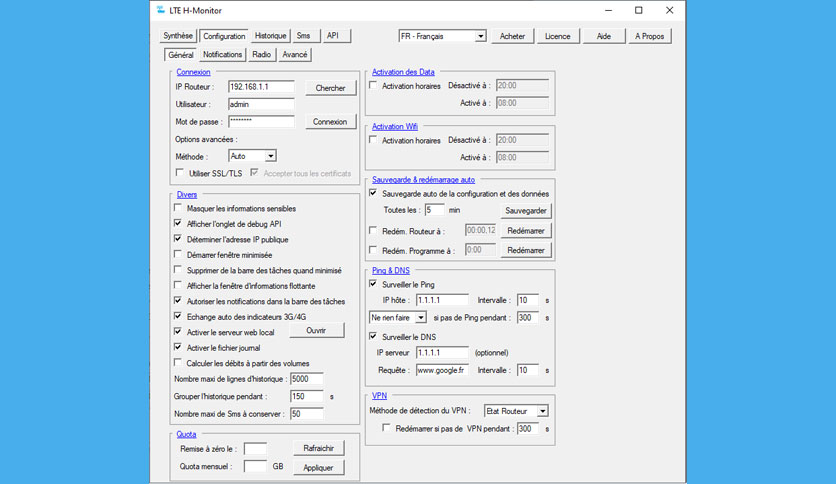Click the Rafraichir quota button
The image size is (836, 484).
318,448
